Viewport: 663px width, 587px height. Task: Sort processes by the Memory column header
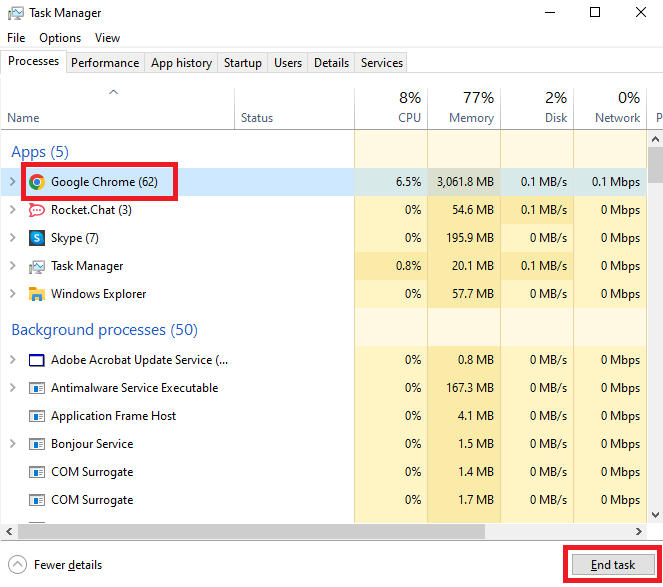(464, 108)
